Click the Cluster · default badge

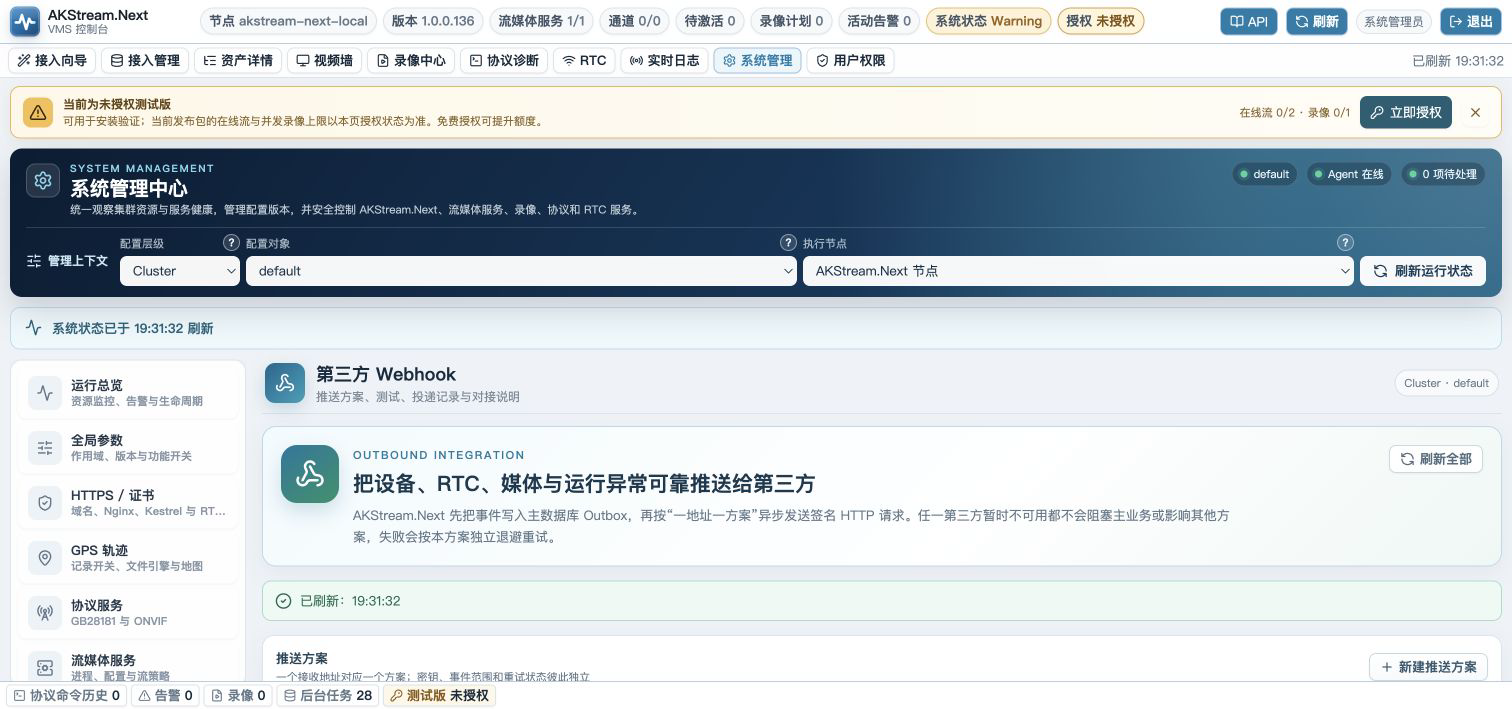click(x=1446, y=383)
